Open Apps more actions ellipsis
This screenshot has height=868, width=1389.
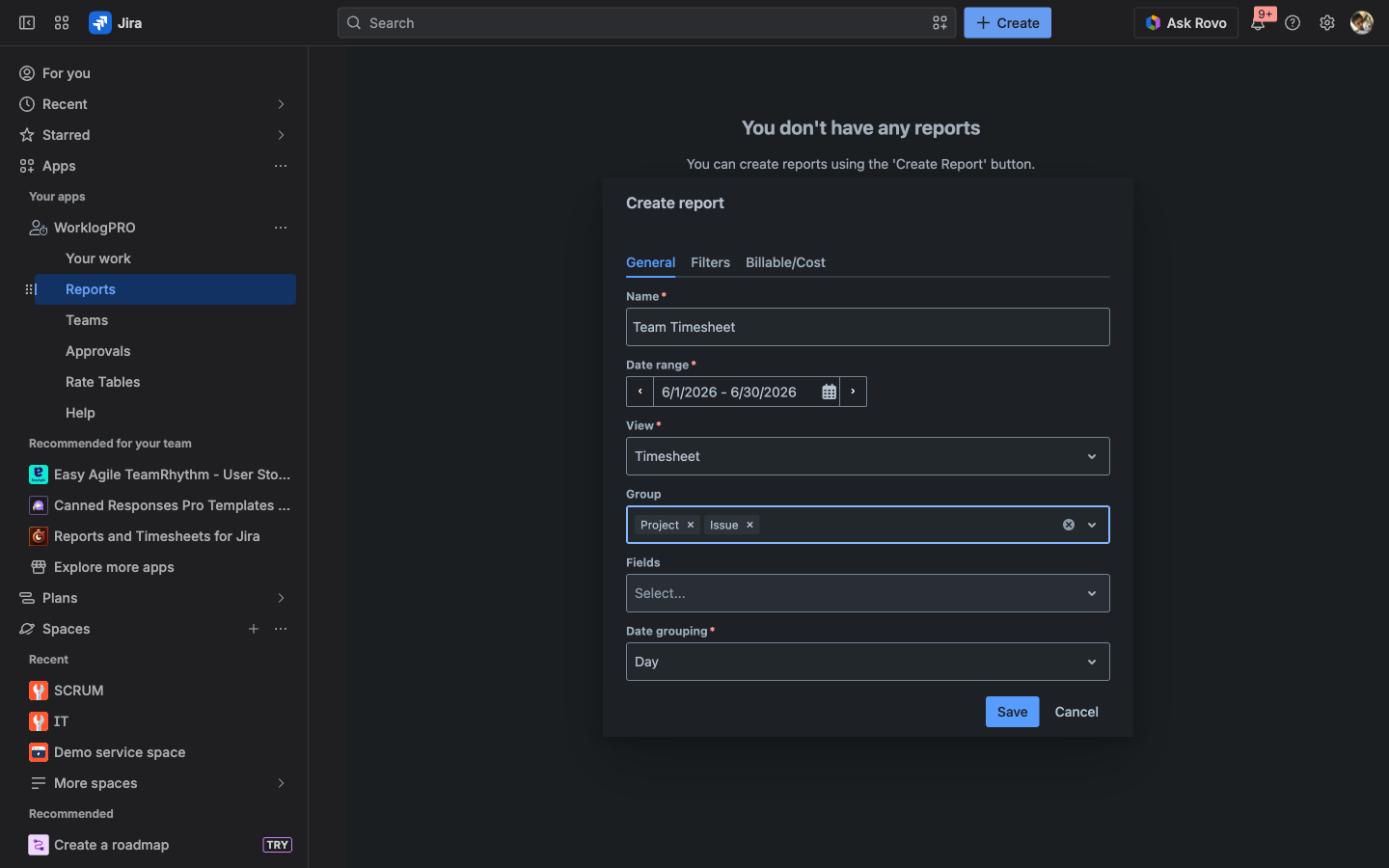coord(281,166)
